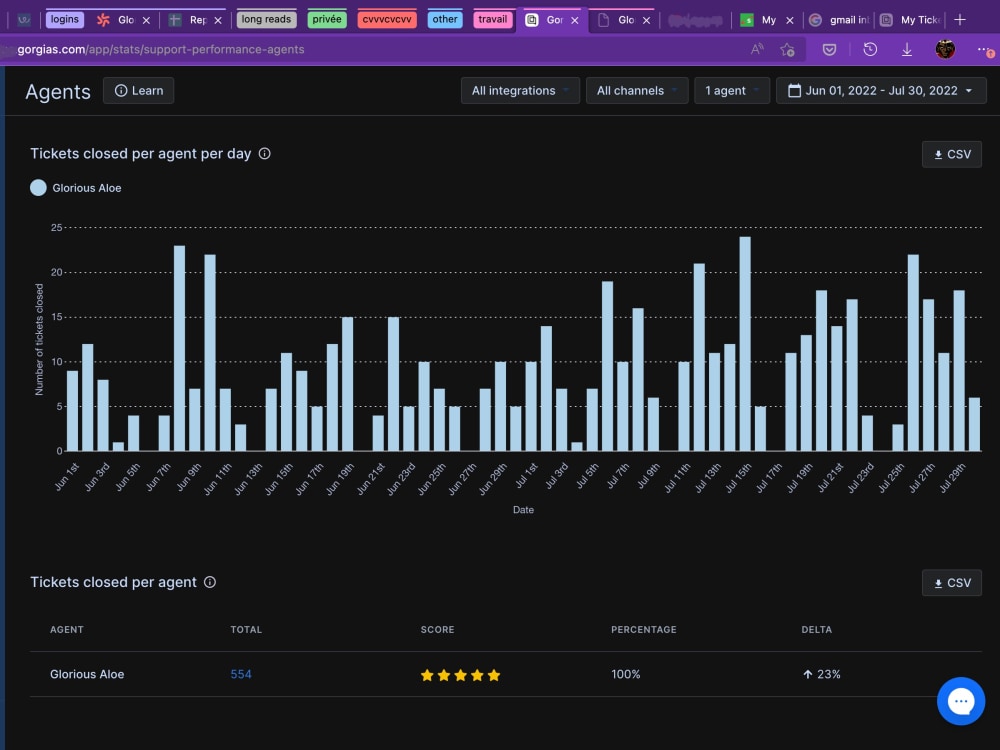Click the Glorious Aloe legend label
Viewport: 1000px width, 750px height.
pyautogui.click(x=87, y=188)
